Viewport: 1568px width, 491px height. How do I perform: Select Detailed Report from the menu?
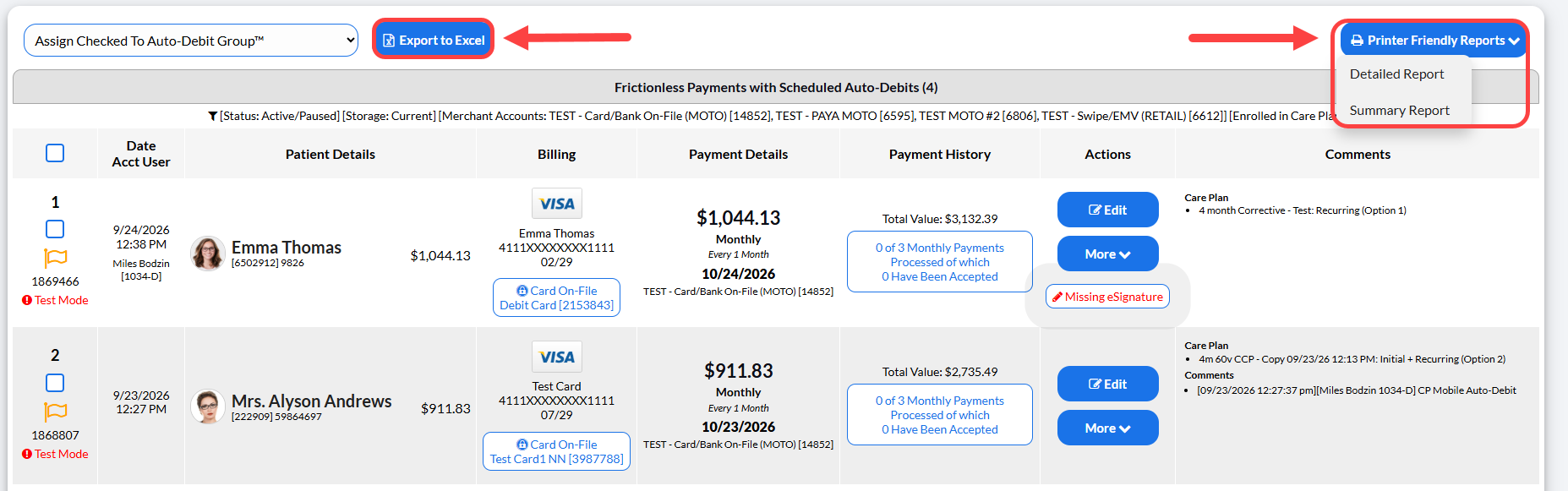point(1396,74)
